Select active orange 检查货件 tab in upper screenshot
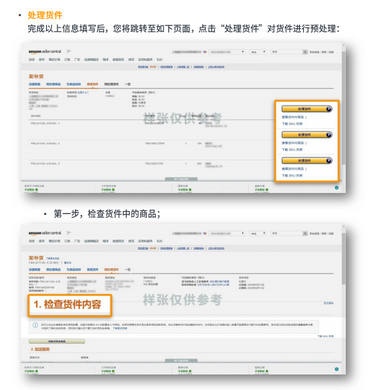Viewport: 386px width, 390px height. pyautogui.click(x=92, y=84)
